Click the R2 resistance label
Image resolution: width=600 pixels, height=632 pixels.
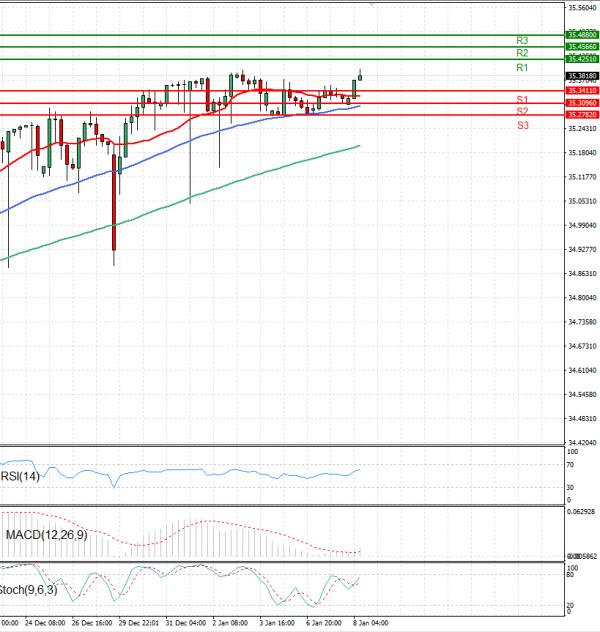522,53
